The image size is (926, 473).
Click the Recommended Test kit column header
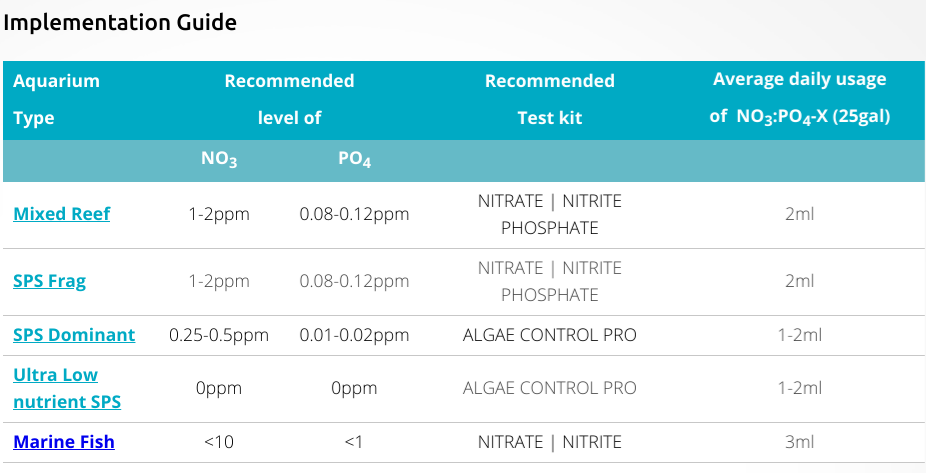click(x=550, y=99)
